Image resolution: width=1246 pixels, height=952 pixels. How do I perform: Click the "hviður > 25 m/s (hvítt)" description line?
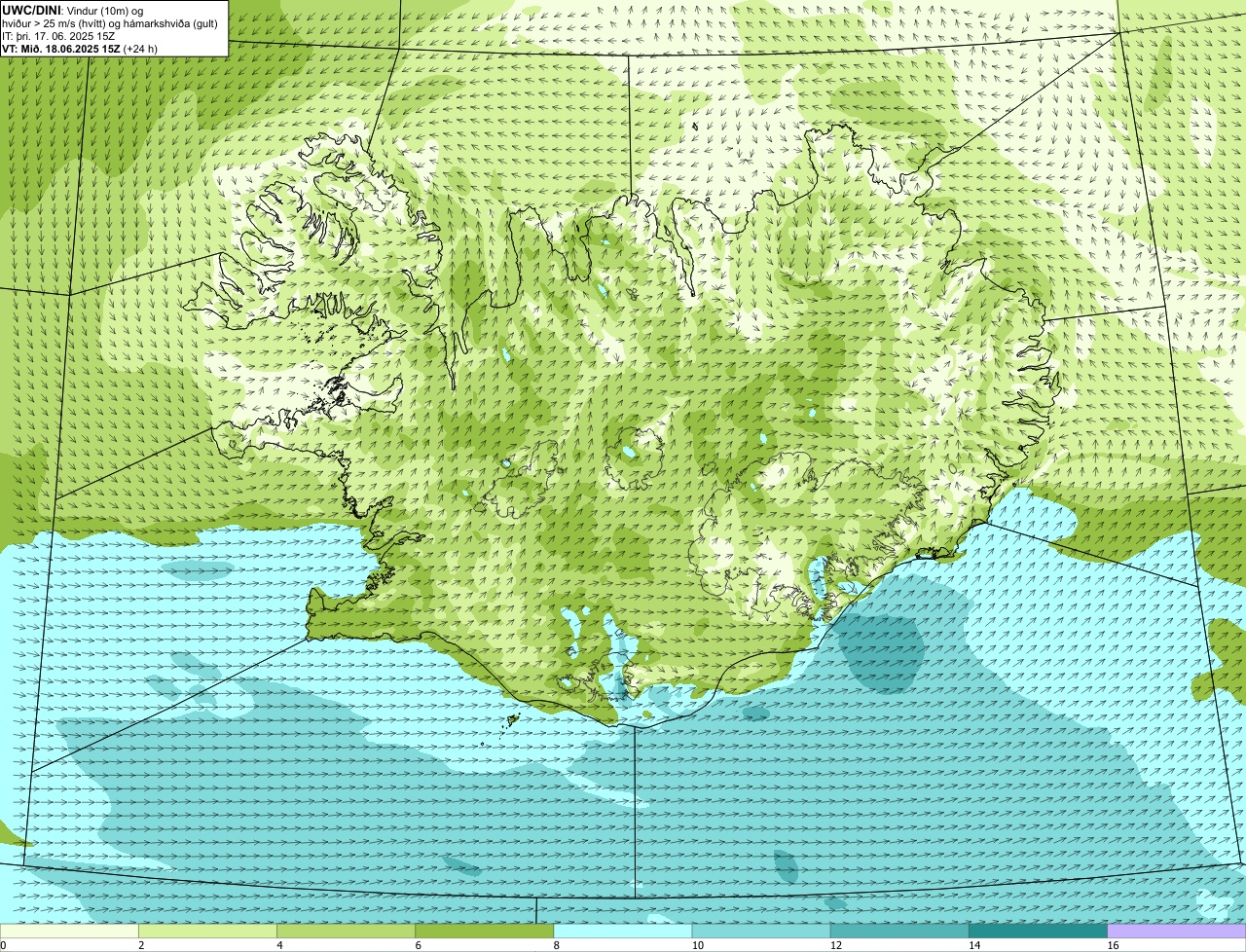110,23
